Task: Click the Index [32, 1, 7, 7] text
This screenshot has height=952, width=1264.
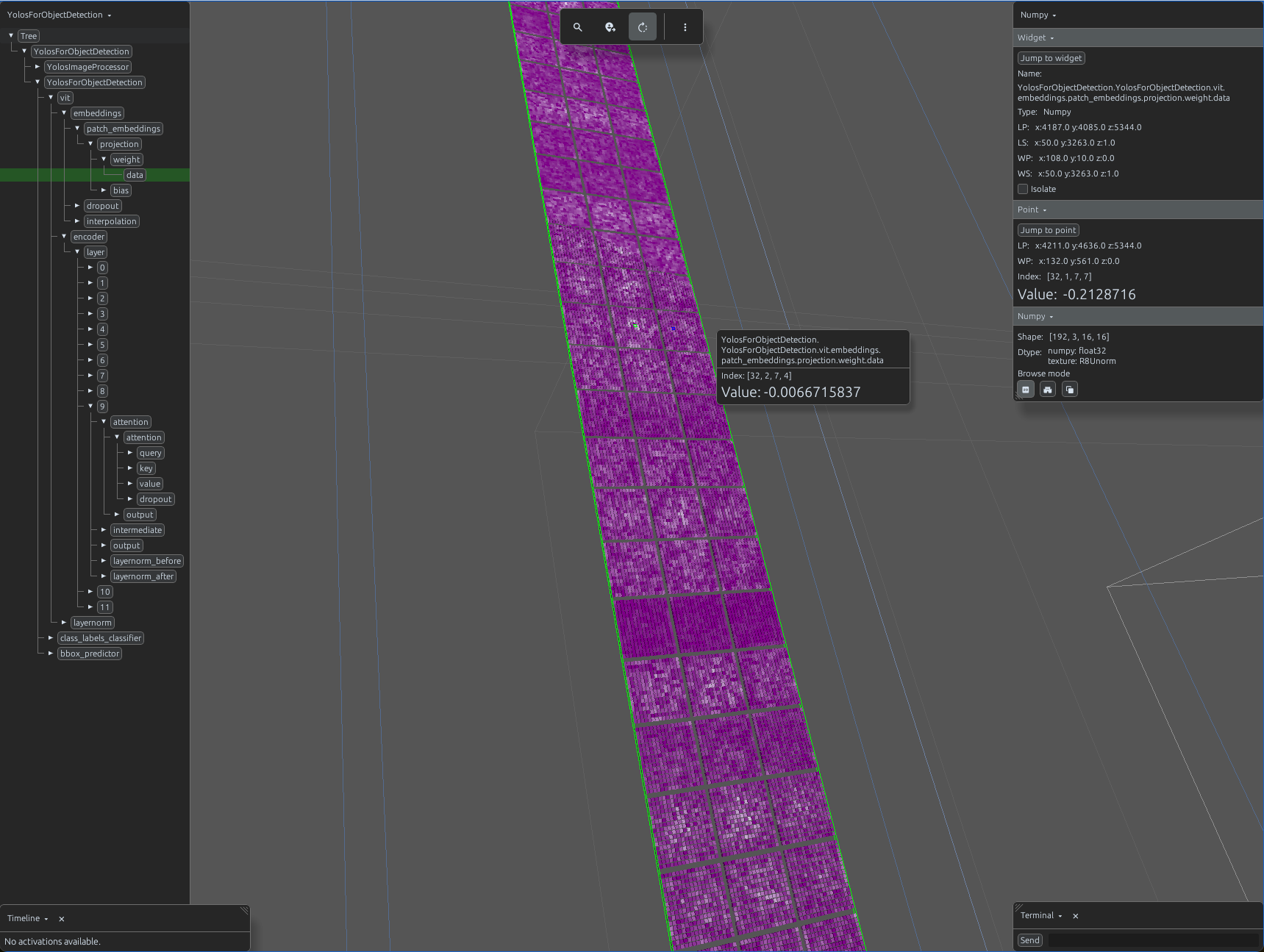Action: point(1054,276)
